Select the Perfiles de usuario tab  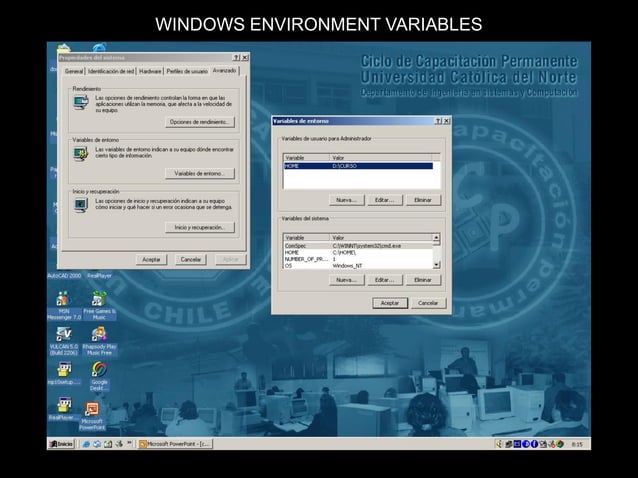tap(187, 71)
